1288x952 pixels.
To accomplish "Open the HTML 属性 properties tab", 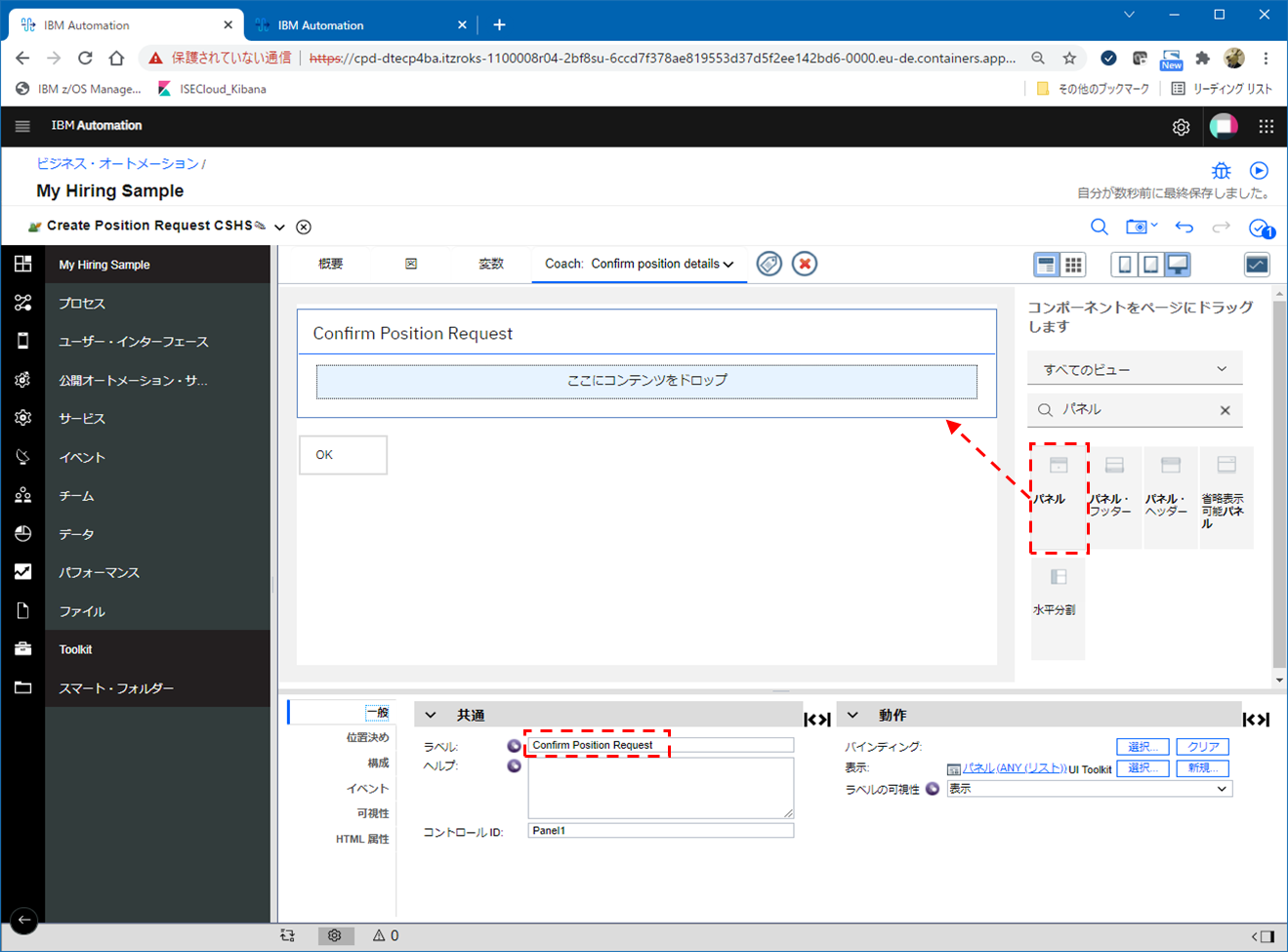I will coord(362,839).
